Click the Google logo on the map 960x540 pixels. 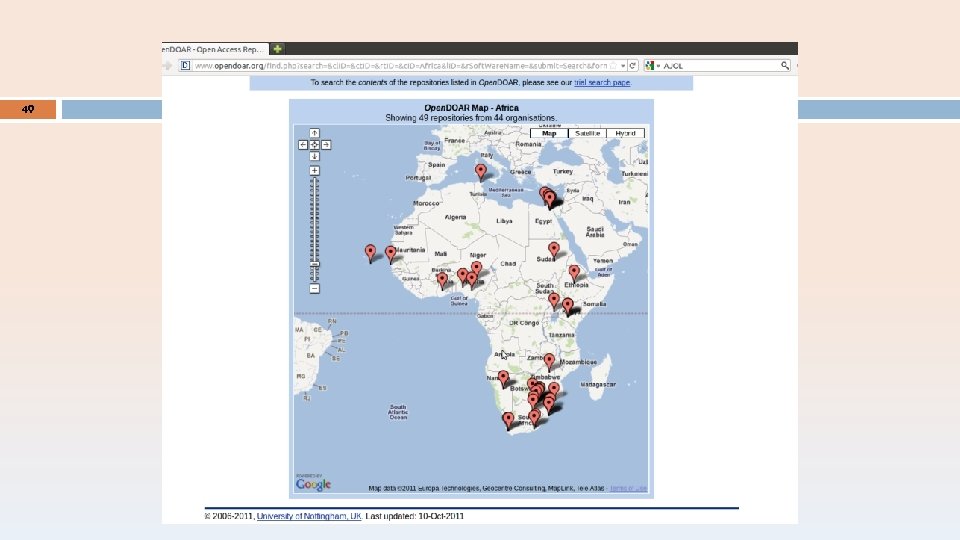[x=313, y=484]
